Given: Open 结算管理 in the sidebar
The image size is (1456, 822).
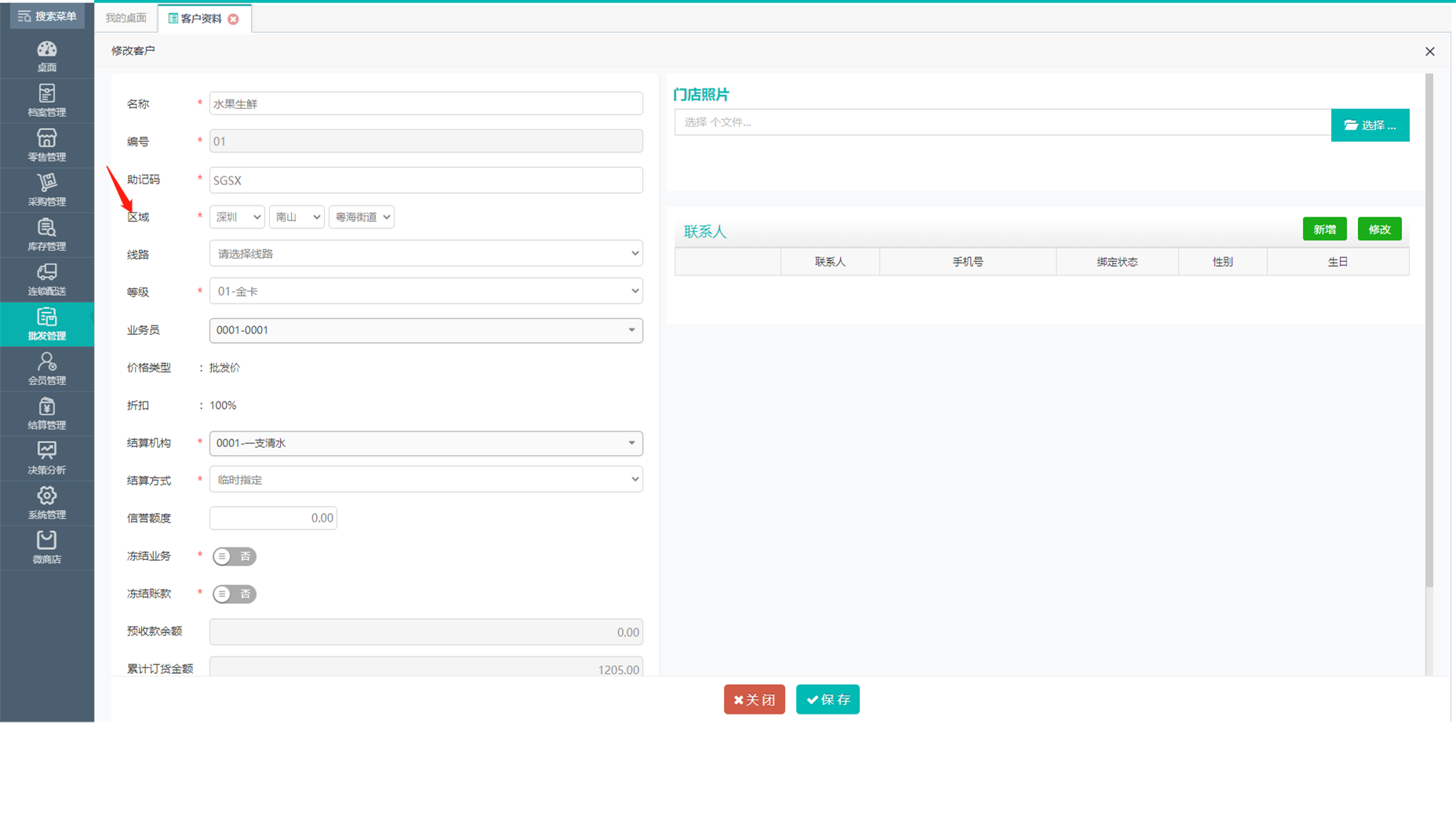Looking at the screenshot, I should (47, 414).
